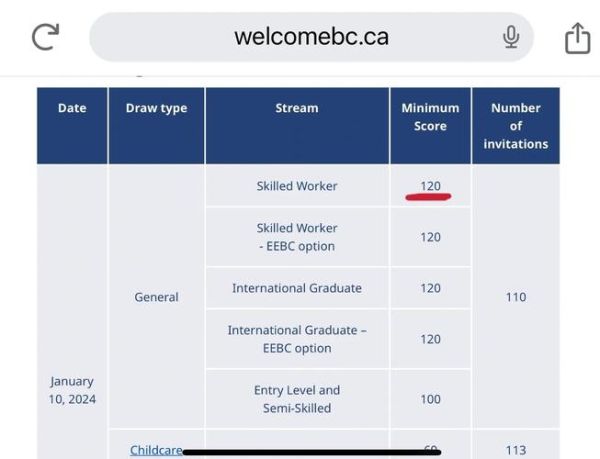Tap the 110 invitations value
Screen dimensions: 600x459
[x=515, y=297]
